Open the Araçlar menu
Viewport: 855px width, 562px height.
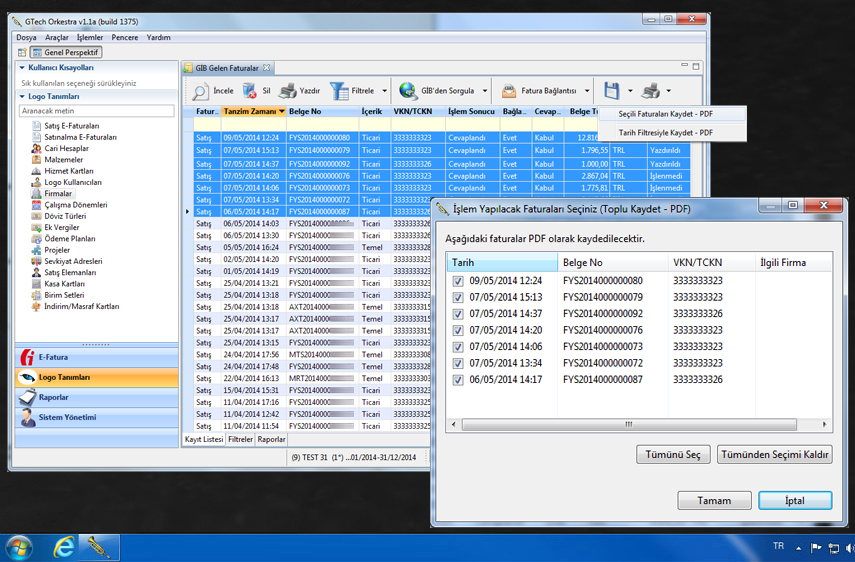coord(57,38)
